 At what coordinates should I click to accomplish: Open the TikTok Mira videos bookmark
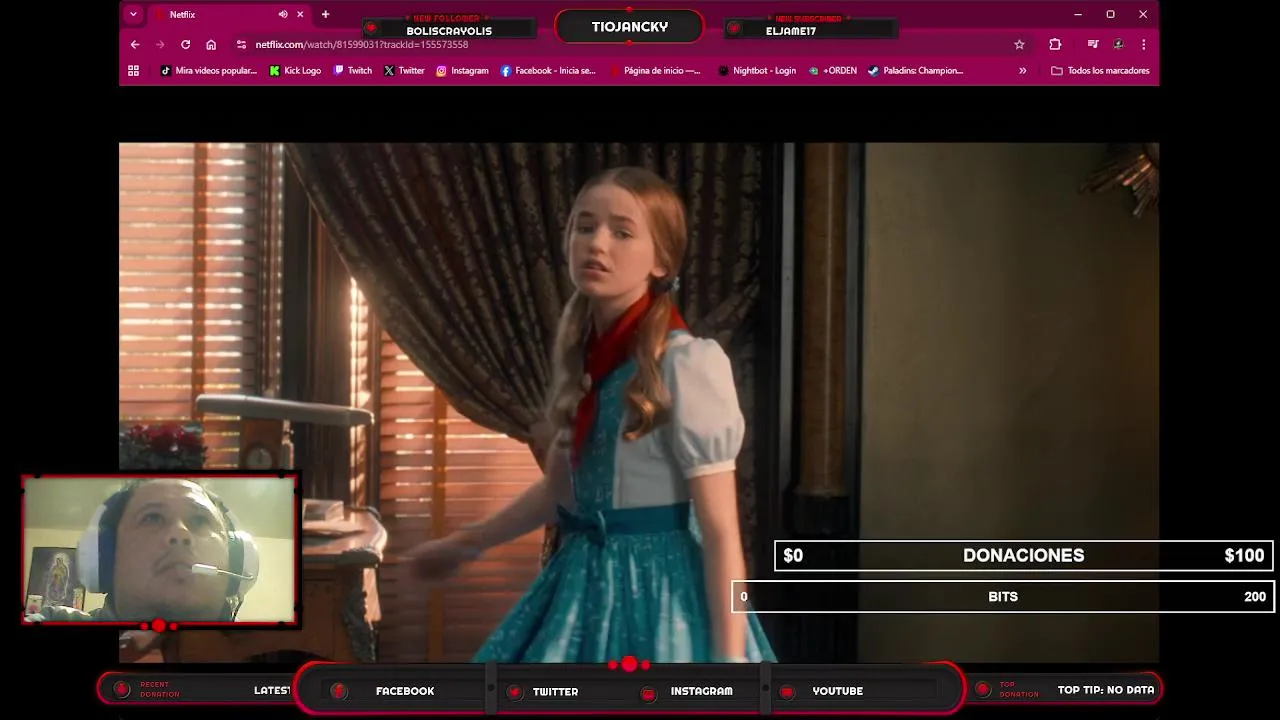point(209,70)
